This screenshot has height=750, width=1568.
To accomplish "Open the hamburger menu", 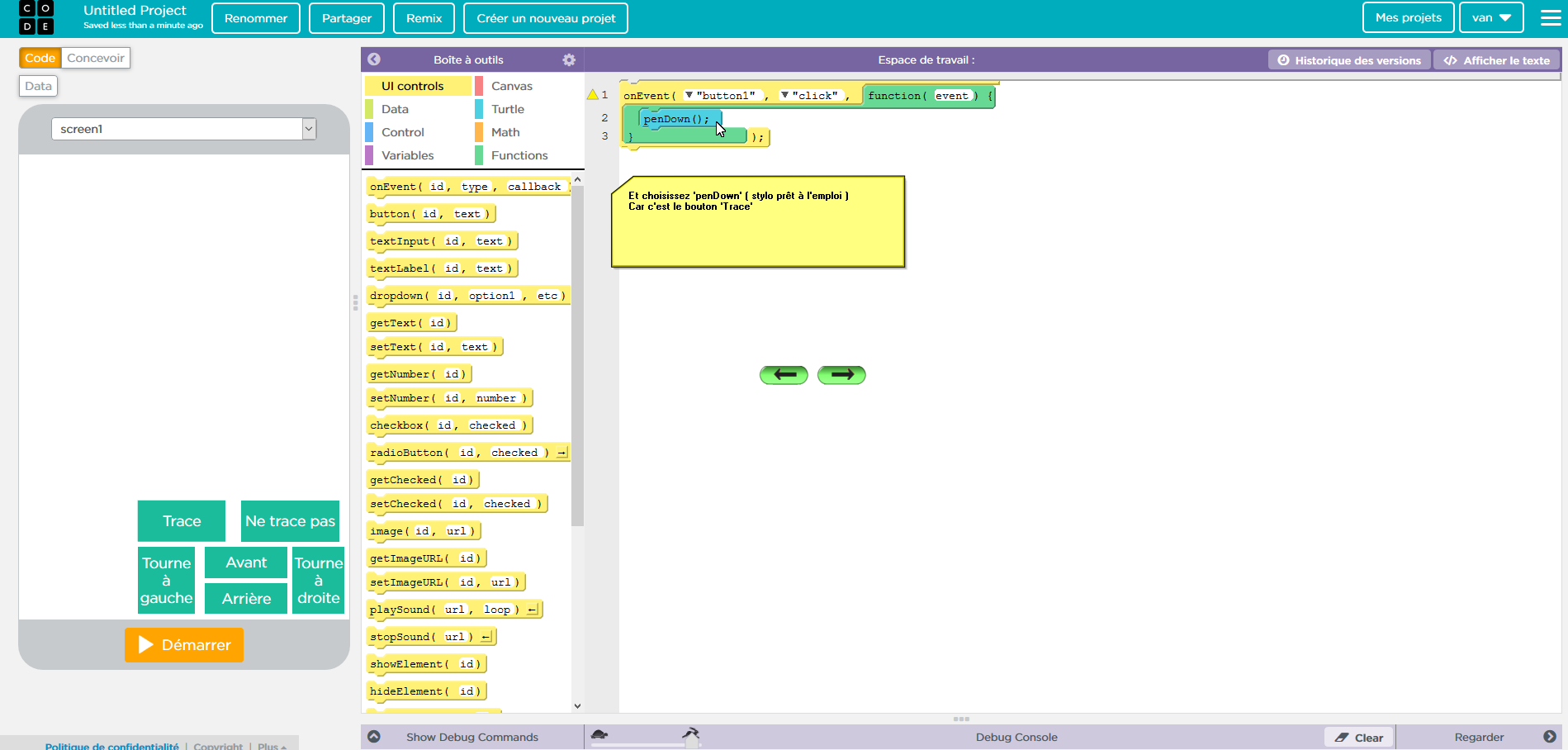I will coord(1551,17).
